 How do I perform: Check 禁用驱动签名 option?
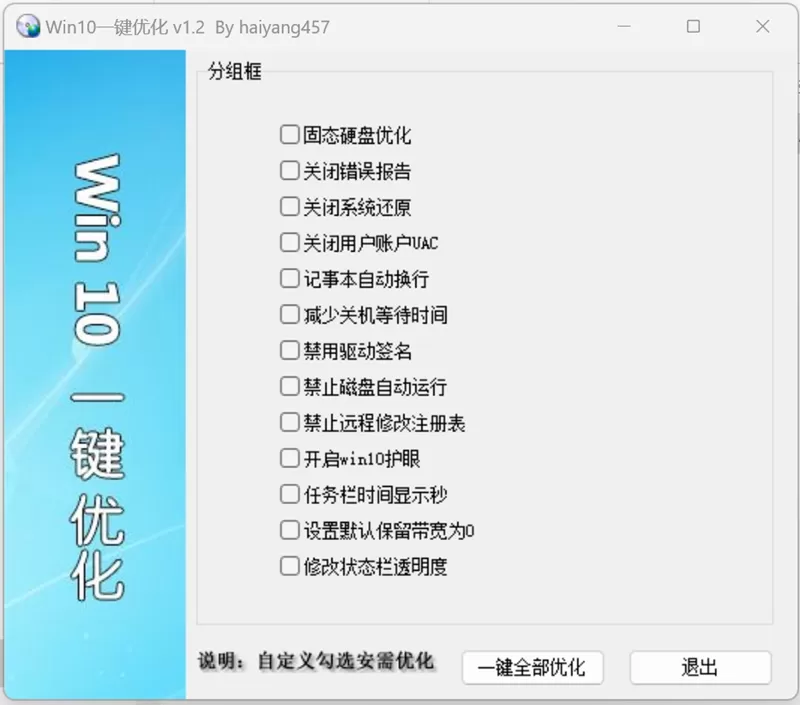tap(289, 350)
